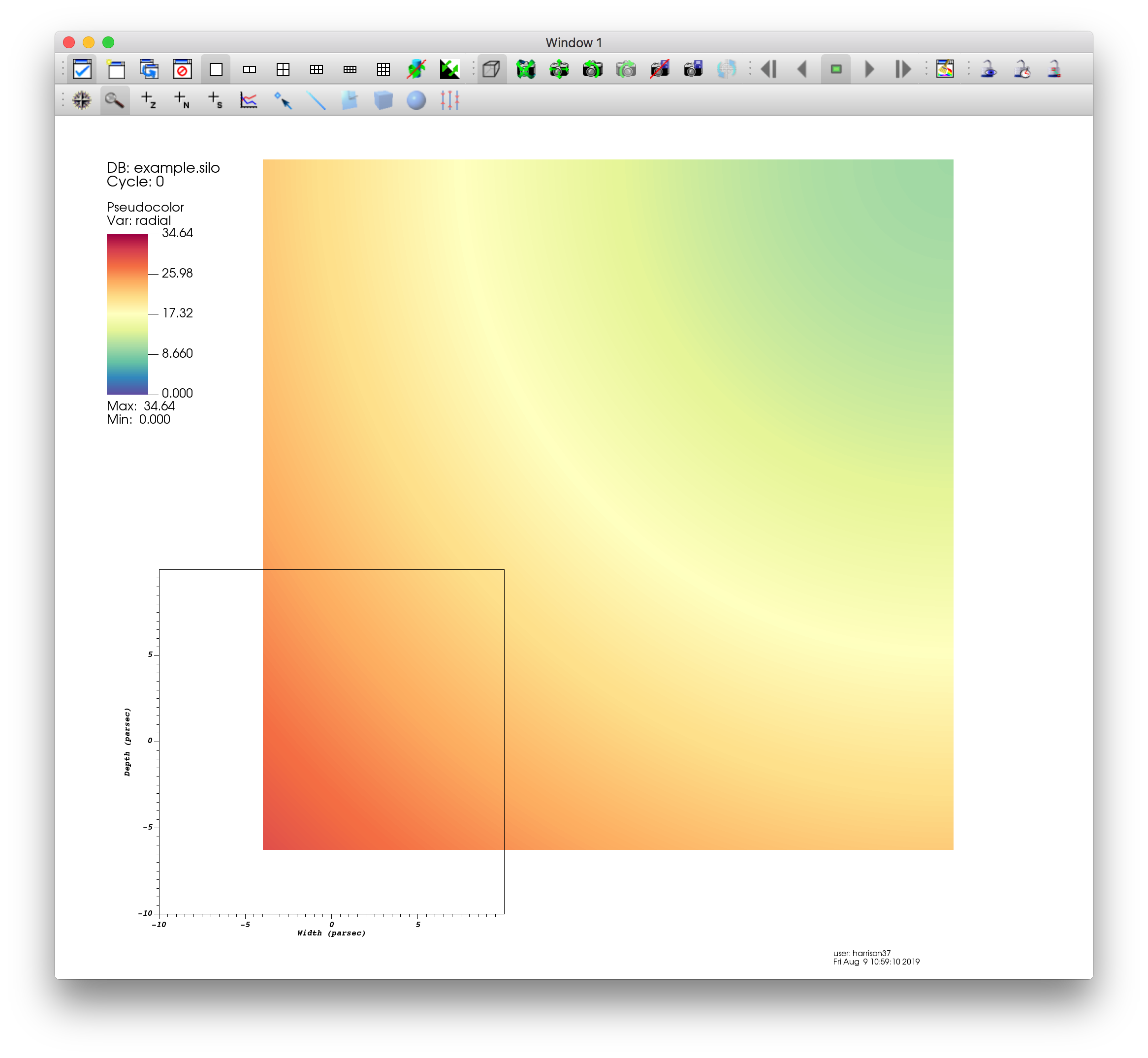Image resolution: width=1148 pixels, height=1058 pixels.
Task: Click the green stop animation button
Action: pyautogui.click(x=836, y=69)
